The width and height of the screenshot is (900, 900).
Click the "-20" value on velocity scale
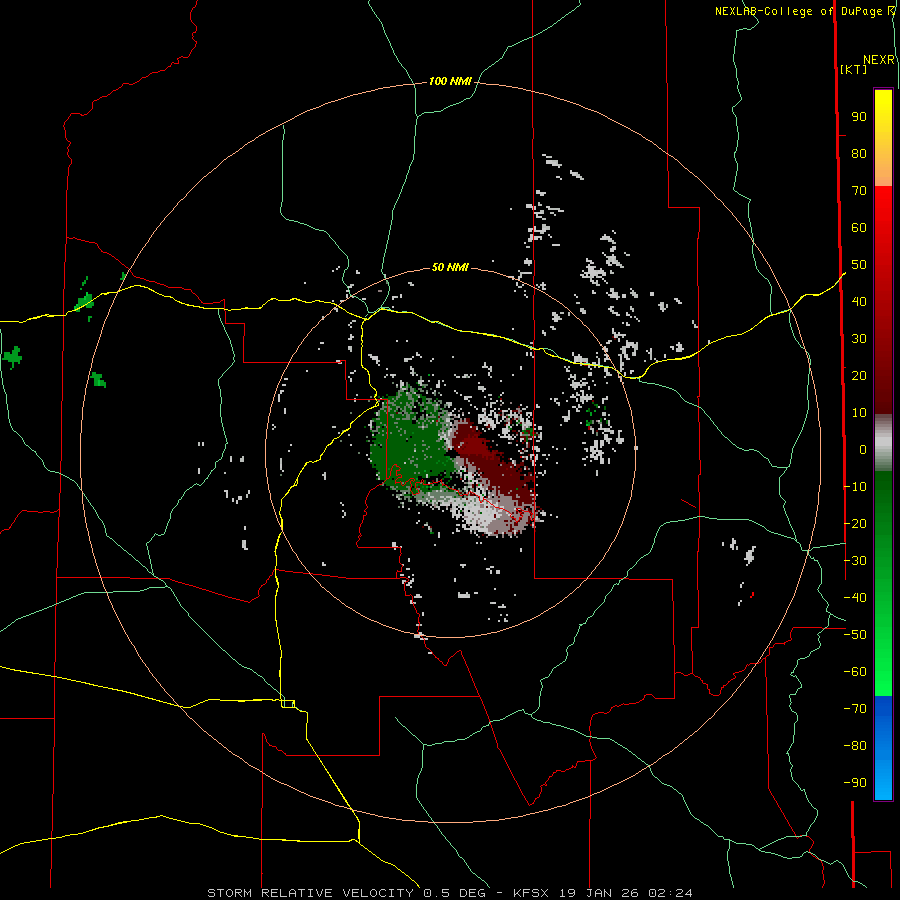(x=855, y=523)
